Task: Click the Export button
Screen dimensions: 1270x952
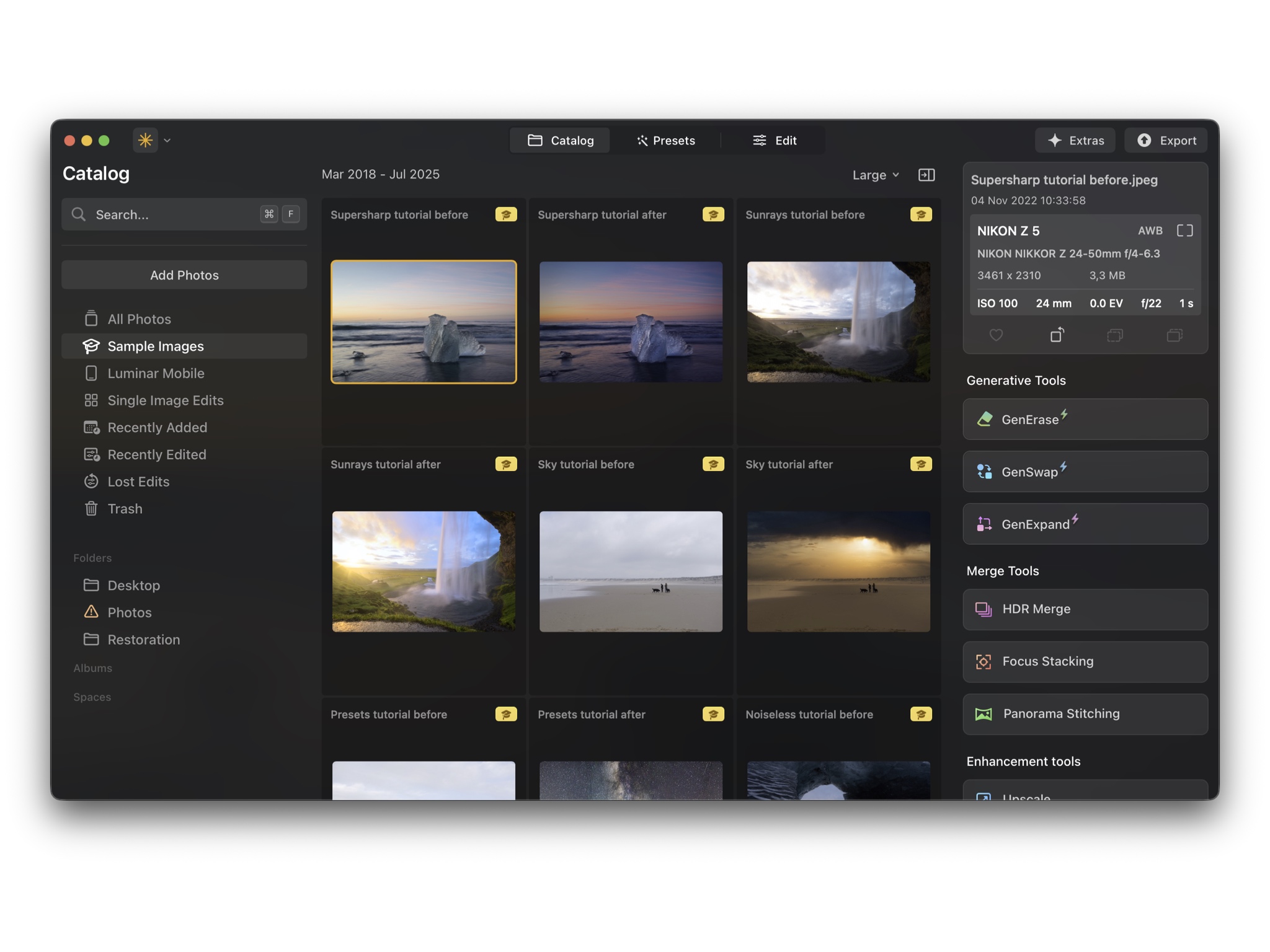Action: (x=1166, y=140)
